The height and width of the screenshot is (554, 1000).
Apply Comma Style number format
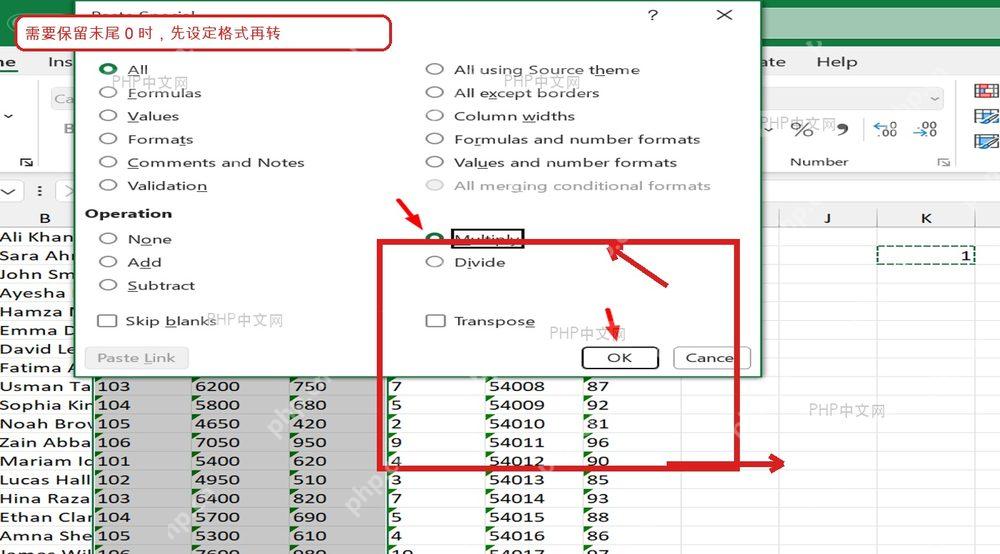click(842, 129)
